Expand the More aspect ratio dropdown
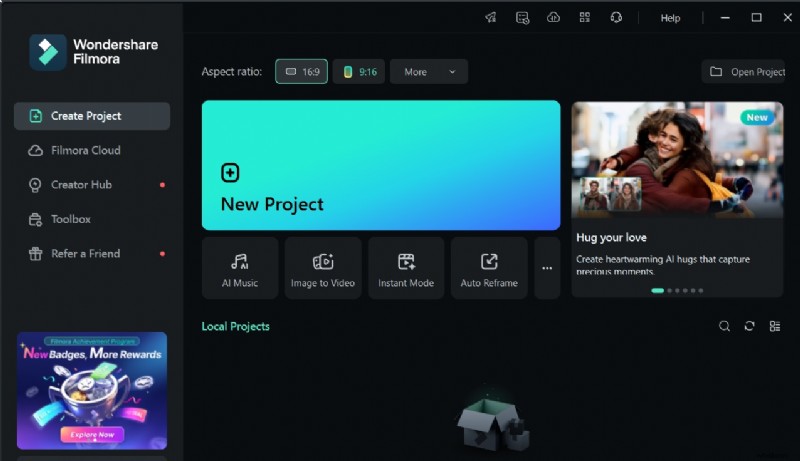Viewport: 800px width, 461px height. coord(429,72)
